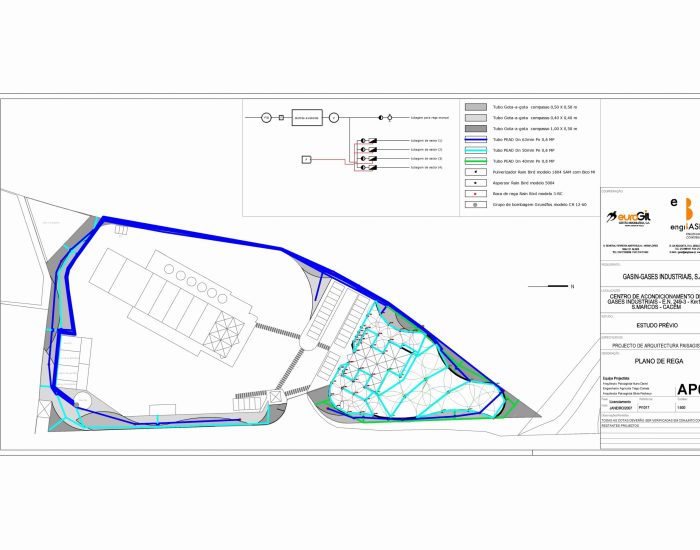Click the sector 1 valve symbol

369,141
